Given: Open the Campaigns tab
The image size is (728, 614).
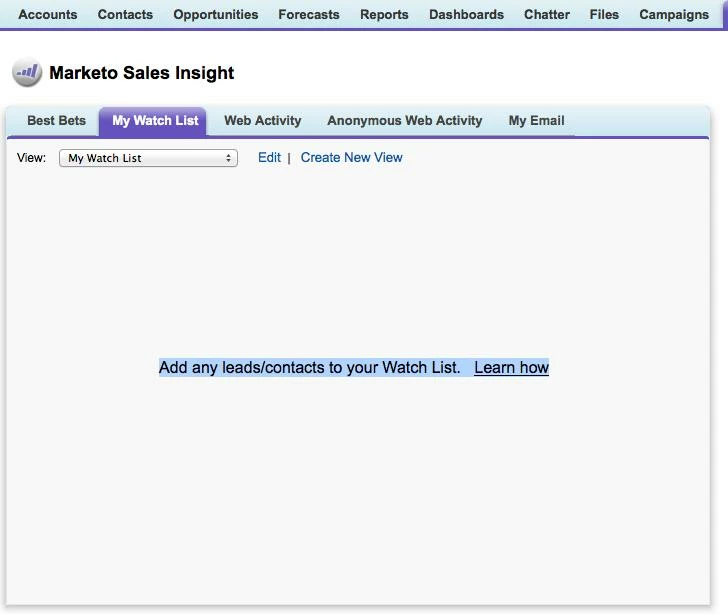Looking at the screenshot, I should coord(674,14).
